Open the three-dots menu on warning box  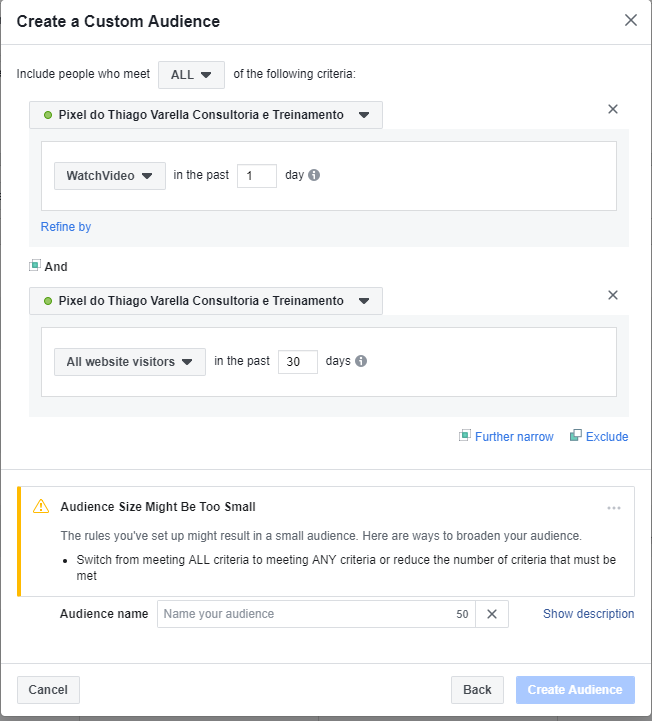614,508
